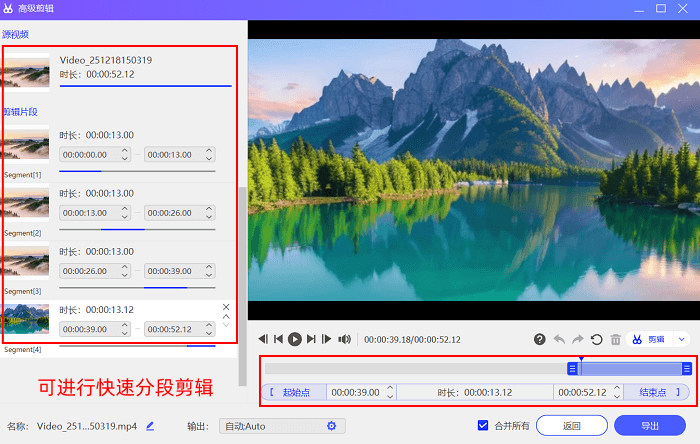
Task: Edit file name with pencil icon
Action: 150,426
